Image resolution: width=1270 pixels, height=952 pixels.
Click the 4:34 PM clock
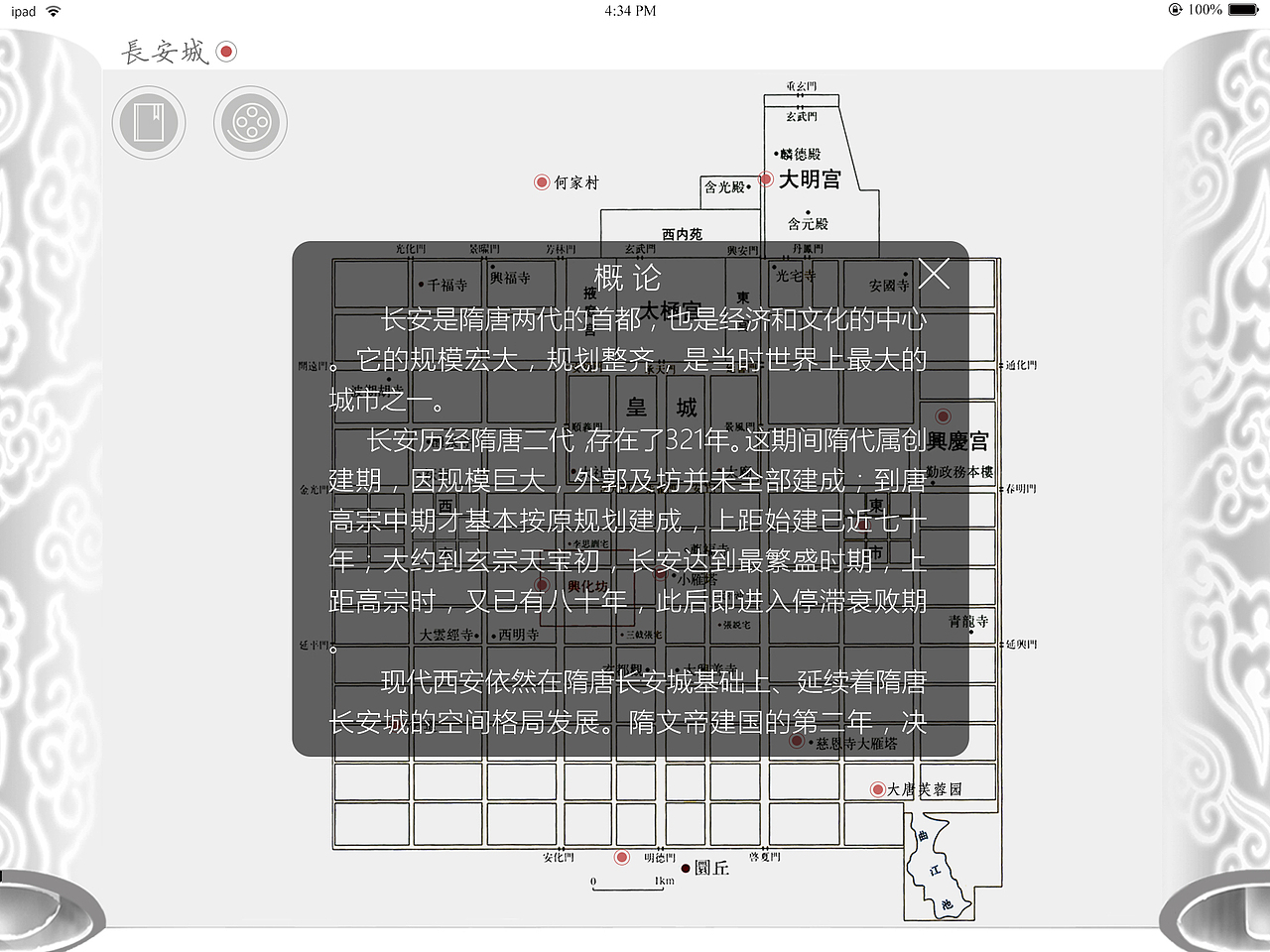pos(630,11)
